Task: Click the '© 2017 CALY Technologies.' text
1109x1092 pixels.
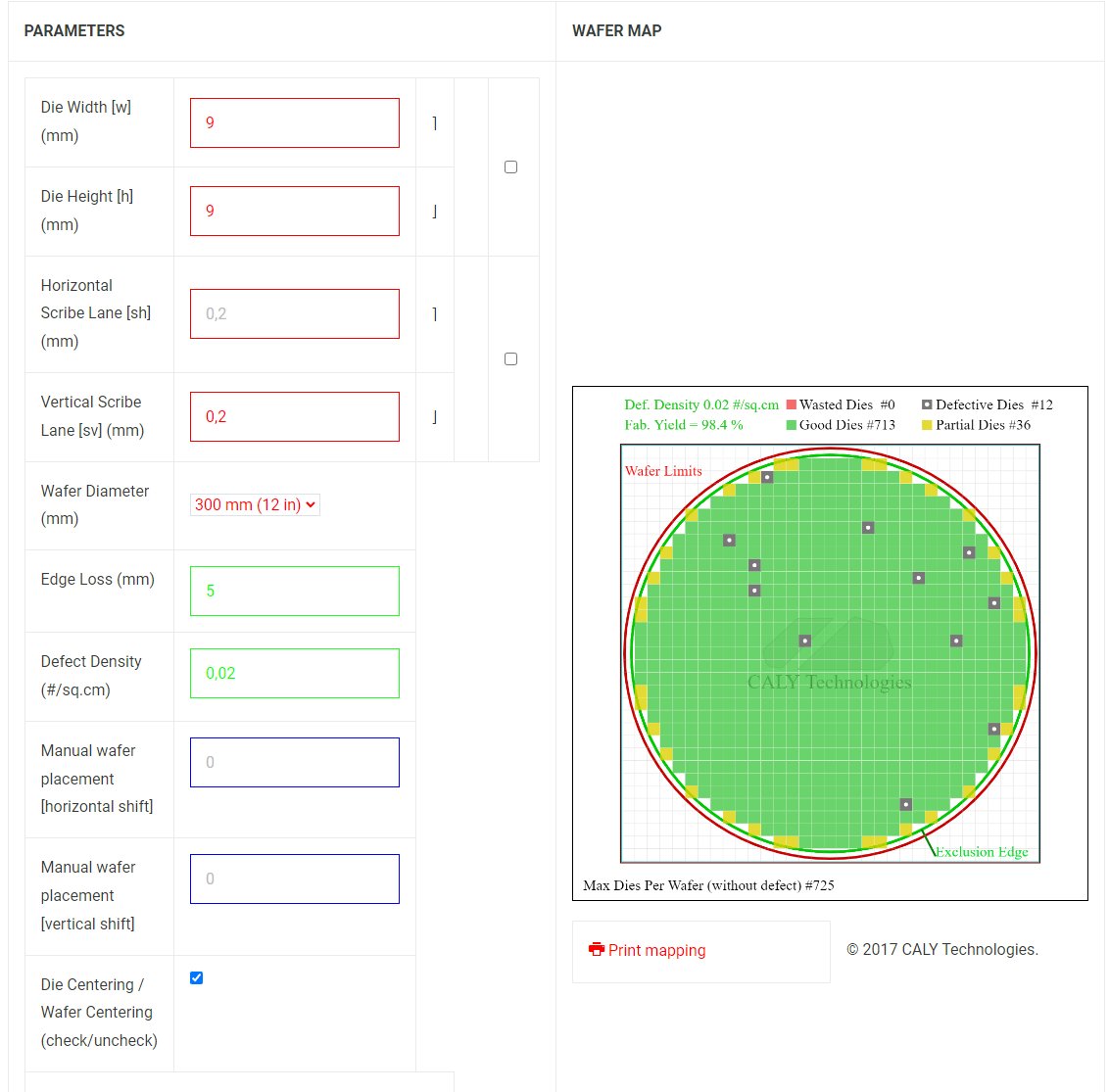Action: click(x=942, y=949)
